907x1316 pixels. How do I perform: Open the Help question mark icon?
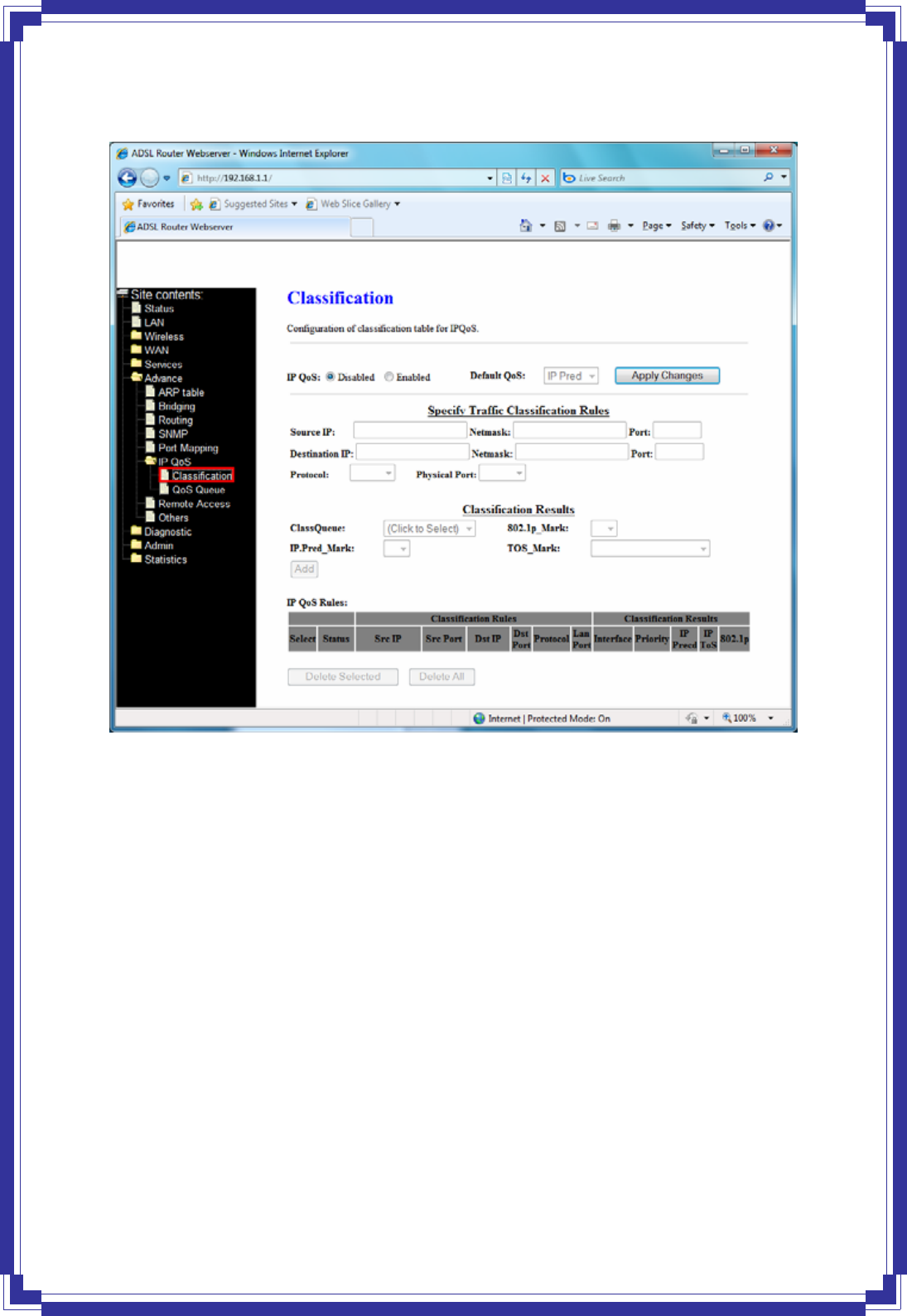(x=769, y=225)
